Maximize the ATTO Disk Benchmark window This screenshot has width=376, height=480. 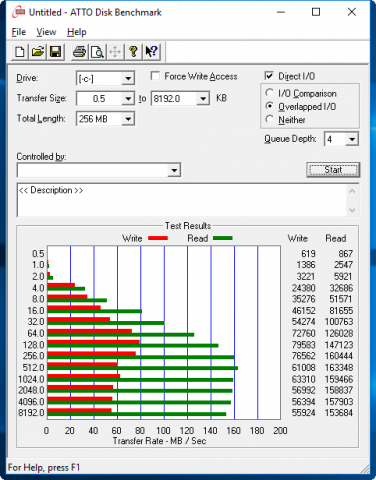[x=316, y=12]
